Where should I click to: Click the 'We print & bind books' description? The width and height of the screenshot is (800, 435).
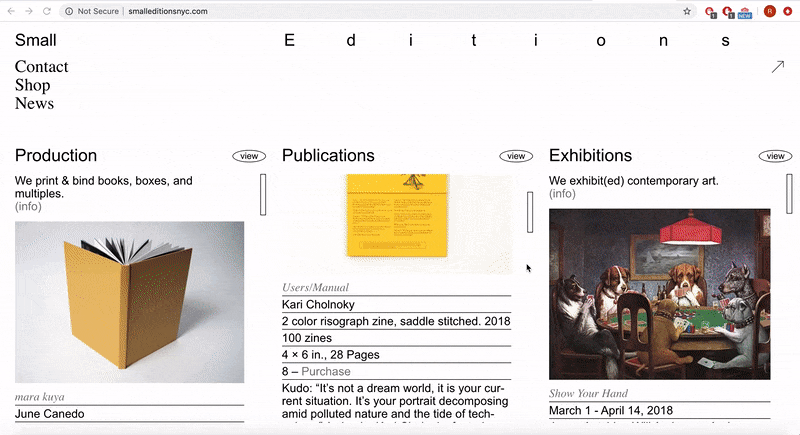[x=104, y=187]
